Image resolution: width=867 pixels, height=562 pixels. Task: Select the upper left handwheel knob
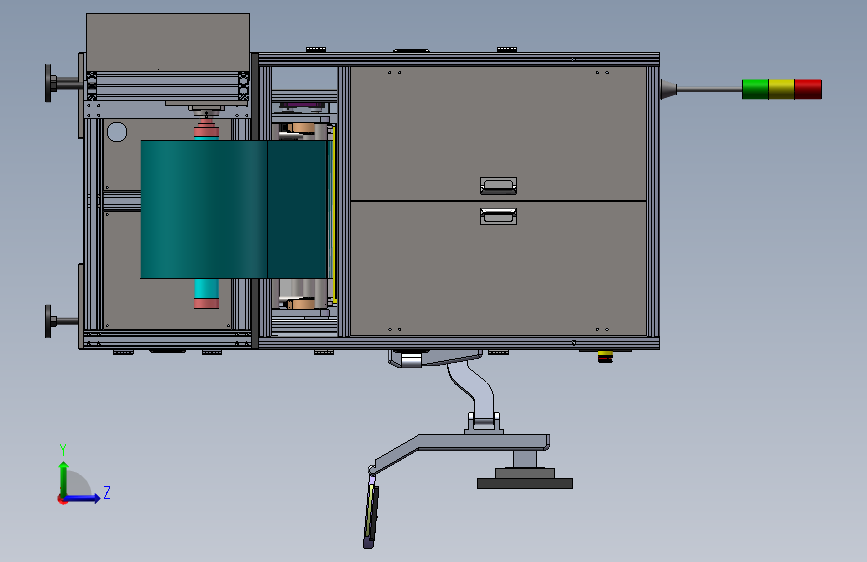click(49, 84)
